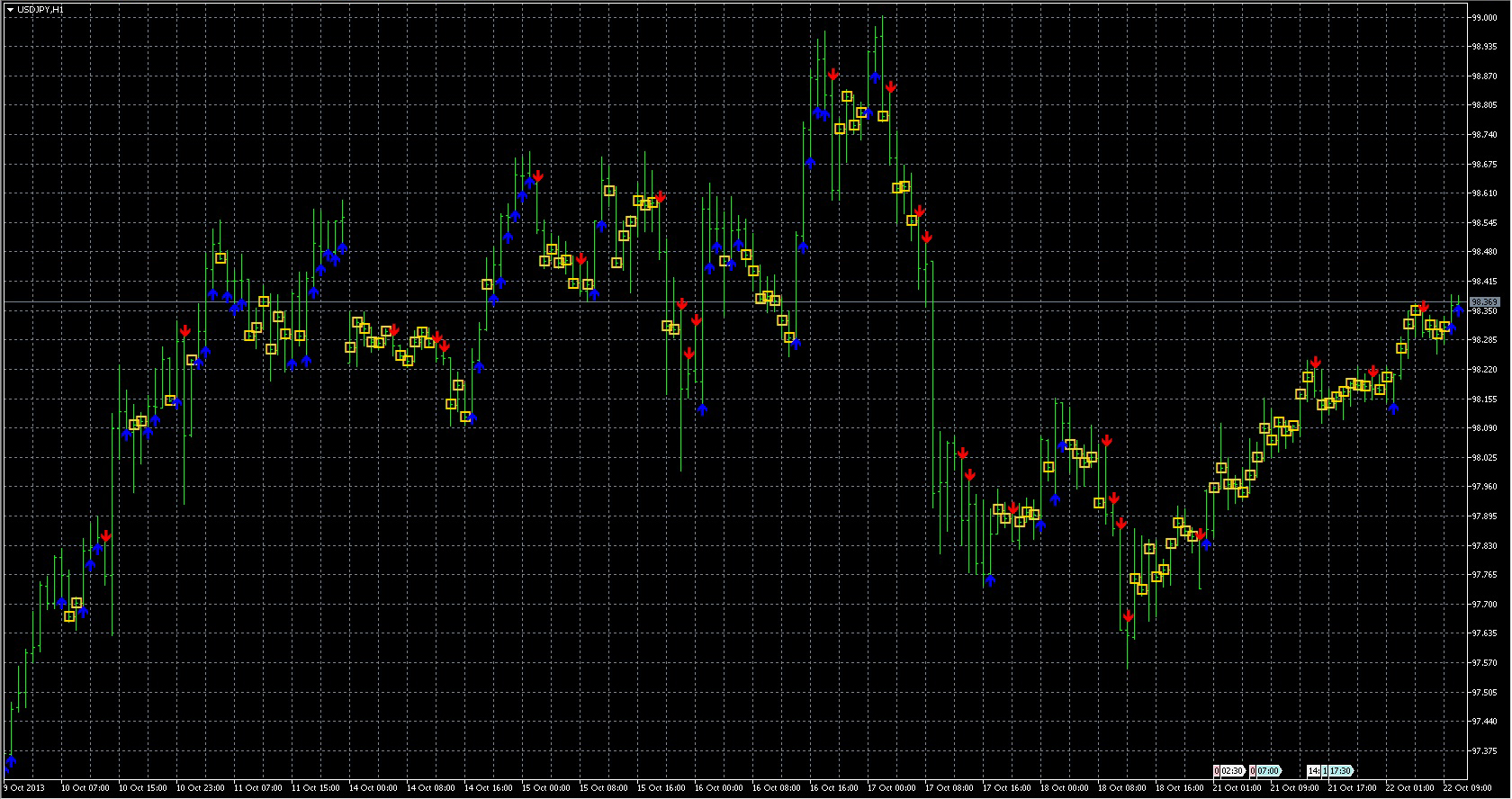The width and height of the screenshot is (1512, 799).
Task: Click the cyan 07:00 event marker
Action: click(1266, 771)
